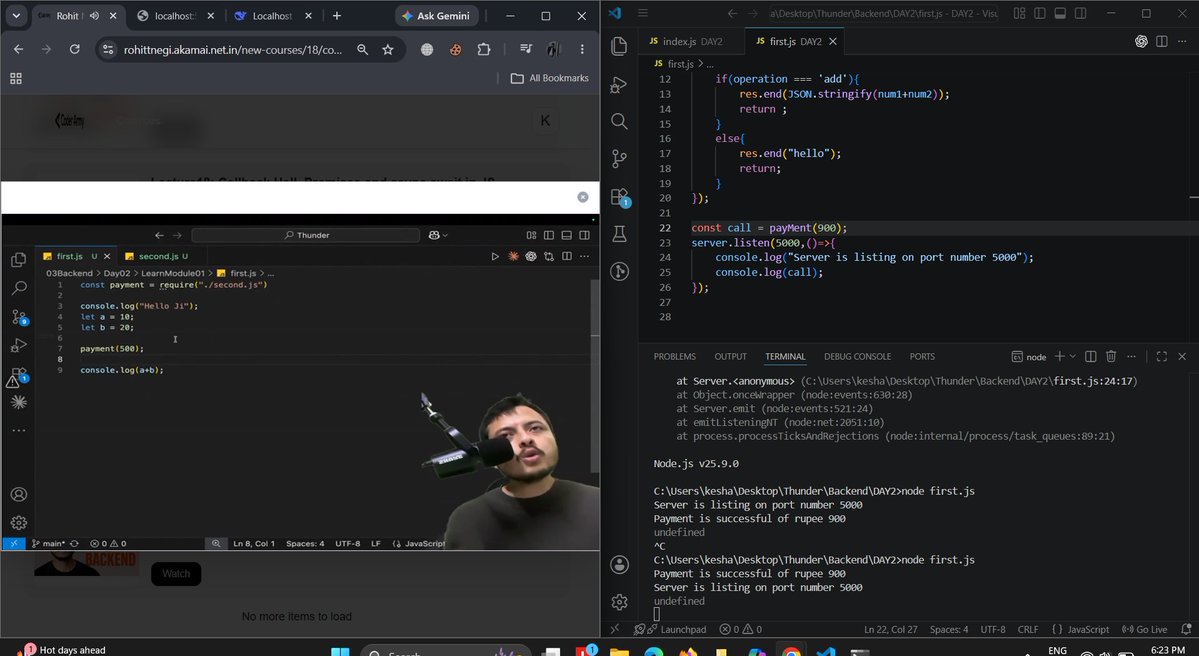Toggle the primary sidebar layout button

(x=1040, y=14)
